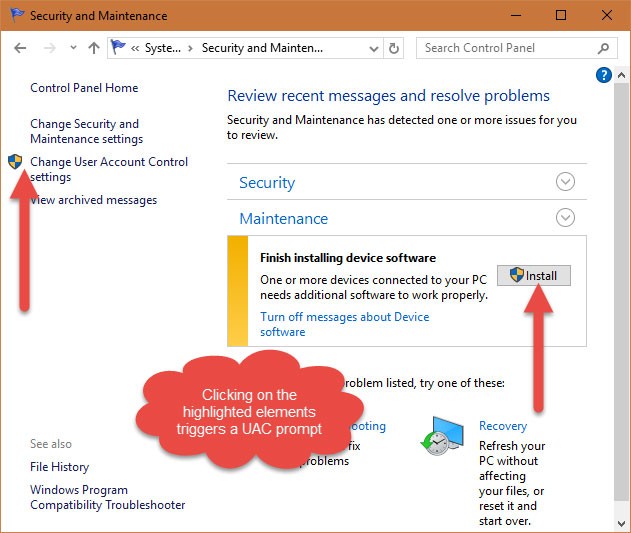Click the search magnifier icon
Screen dimensions: 631x533
(603, 48)
